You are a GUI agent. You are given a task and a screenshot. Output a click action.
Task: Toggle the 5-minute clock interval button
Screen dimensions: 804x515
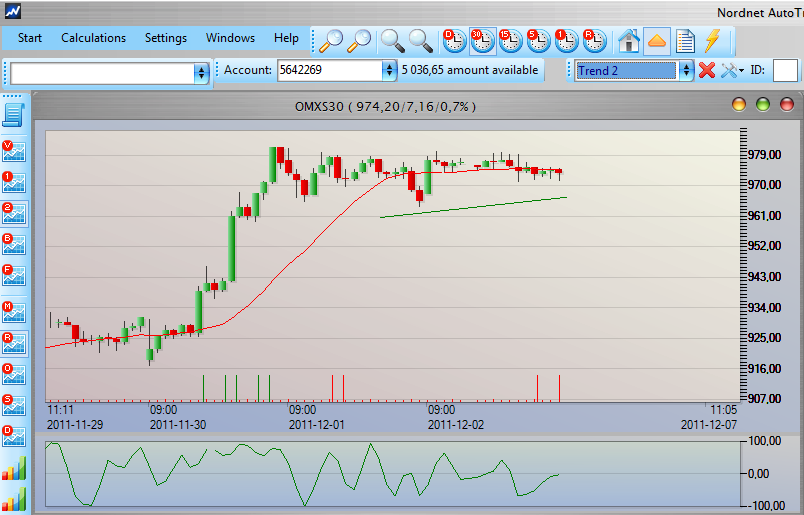coord(538,40)
